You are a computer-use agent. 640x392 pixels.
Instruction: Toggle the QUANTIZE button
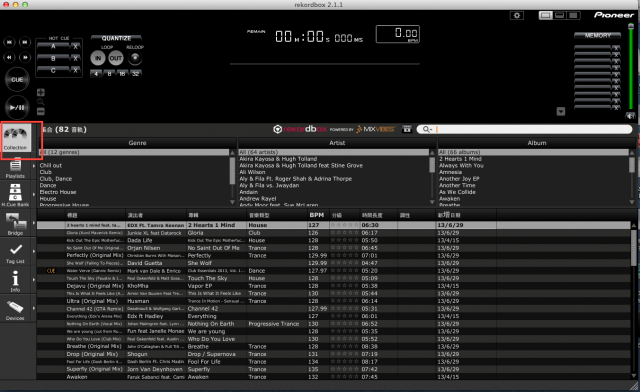[116, 38]
